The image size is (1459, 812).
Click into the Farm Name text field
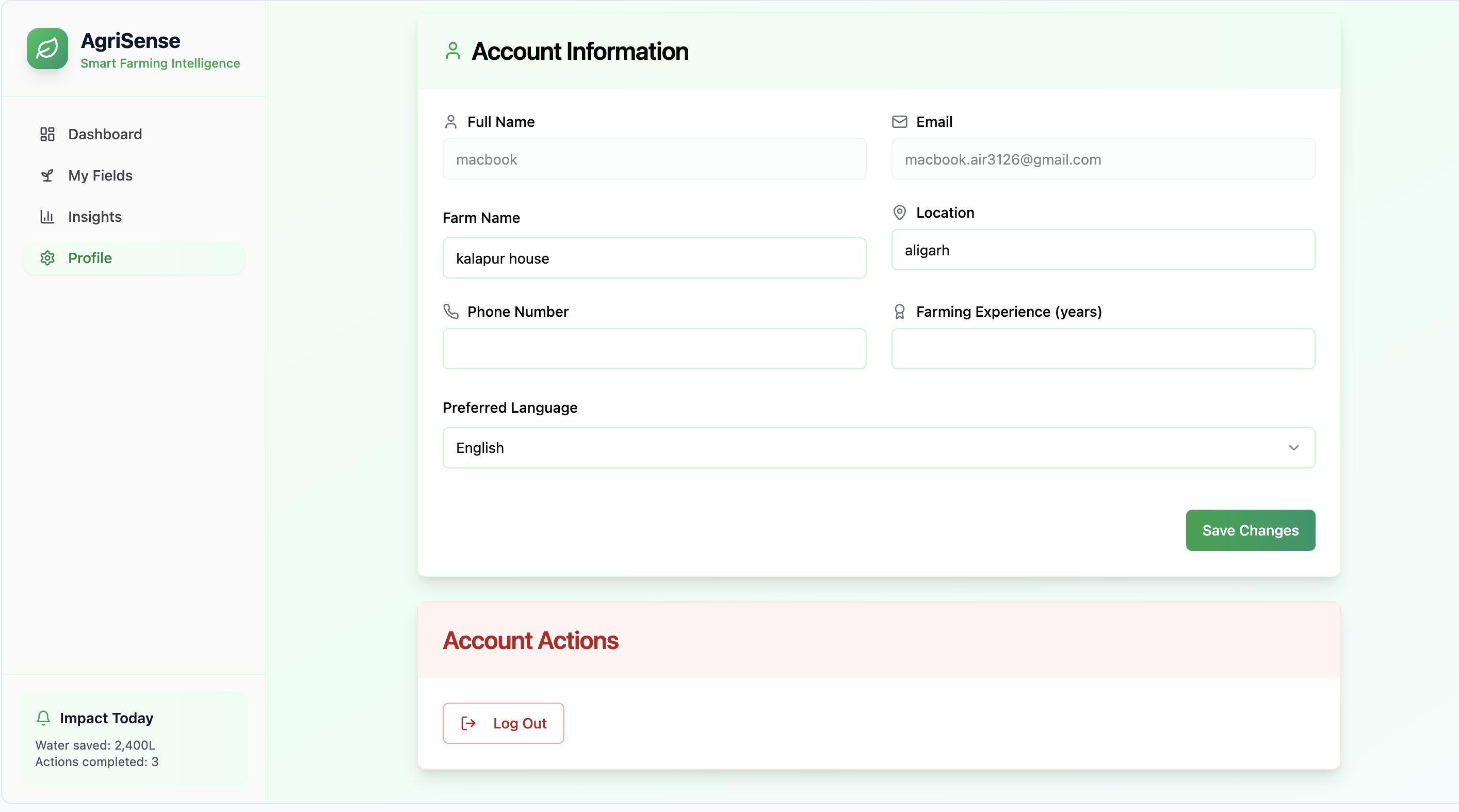tap(654, 258)
